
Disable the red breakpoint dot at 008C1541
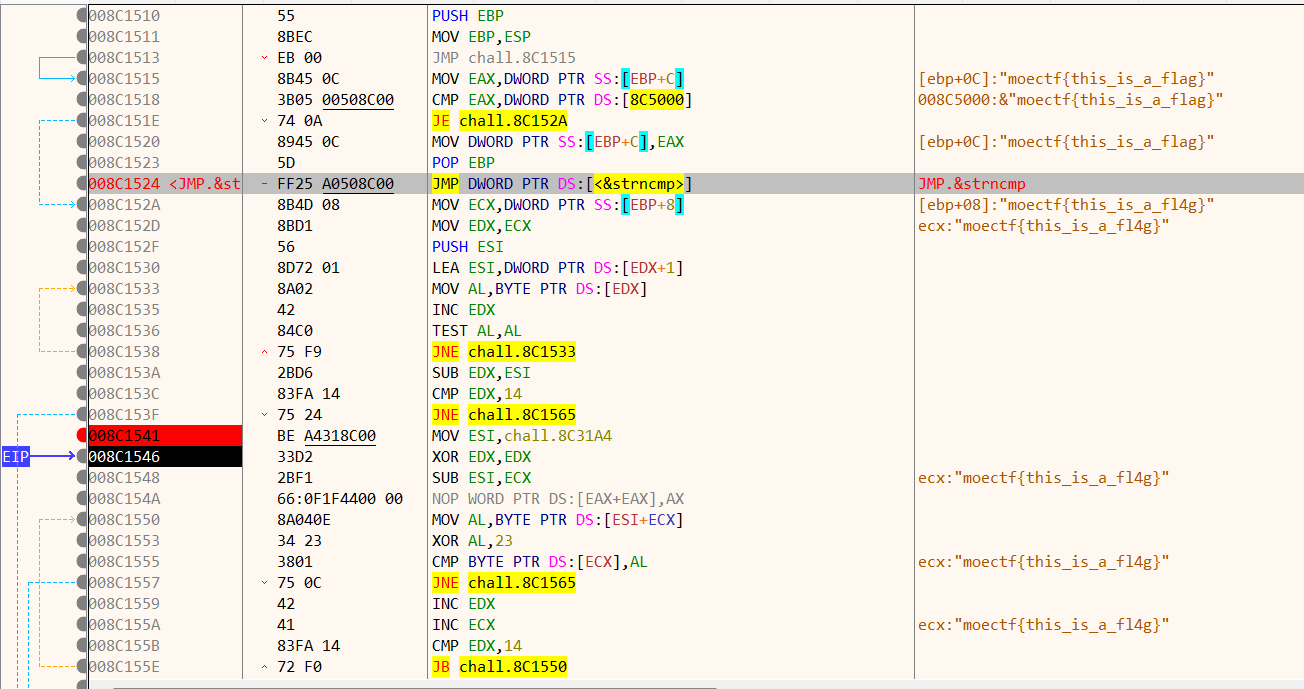tap(82, 436)
